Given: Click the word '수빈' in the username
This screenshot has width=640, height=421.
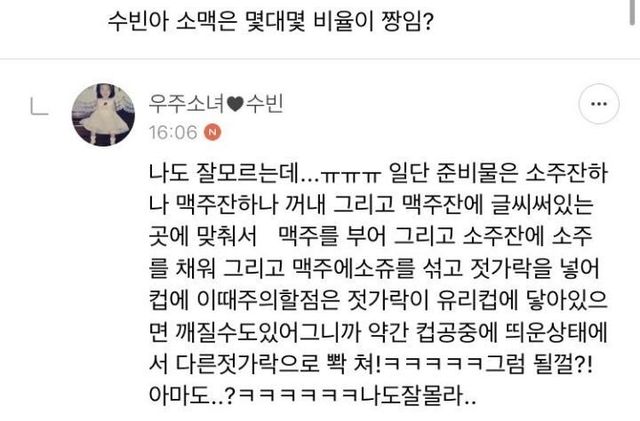Looking at the screenshot, I should 264,104.
